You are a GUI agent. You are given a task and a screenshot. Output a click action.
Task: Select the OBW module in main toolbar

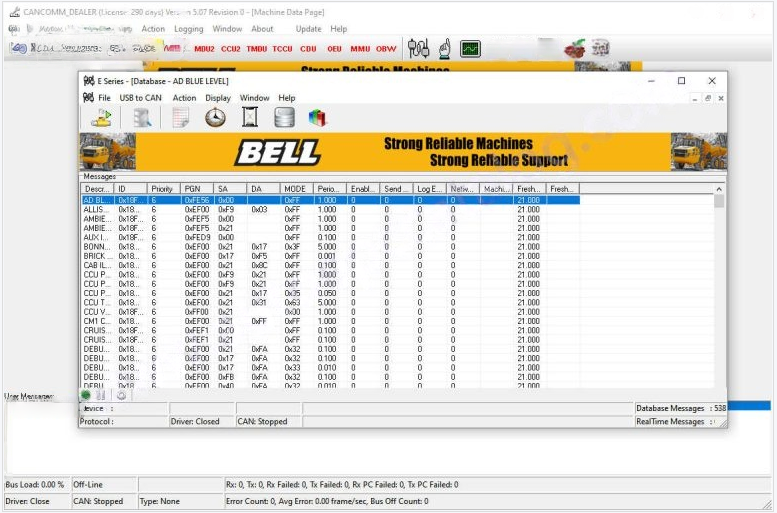pos(386,49)
